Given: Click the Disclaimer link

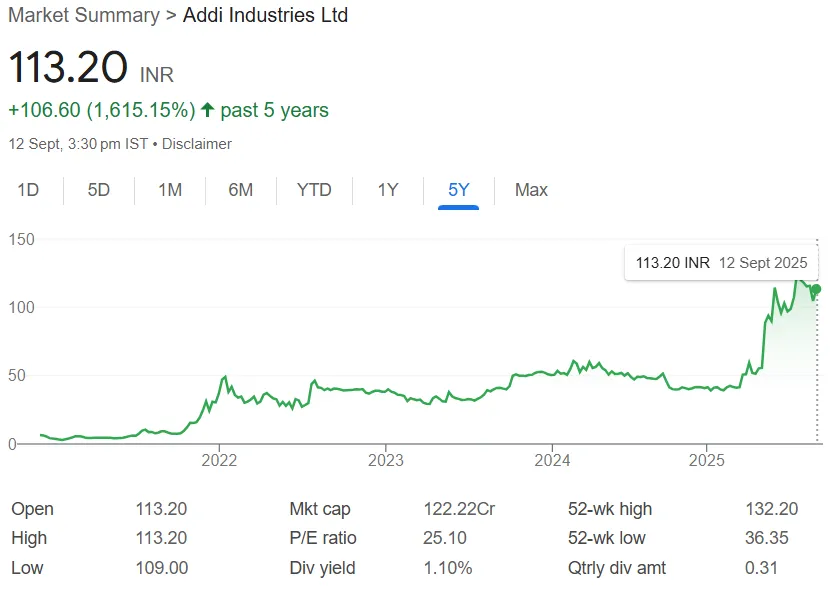Looking at the screenshot, I should [197, 144].
